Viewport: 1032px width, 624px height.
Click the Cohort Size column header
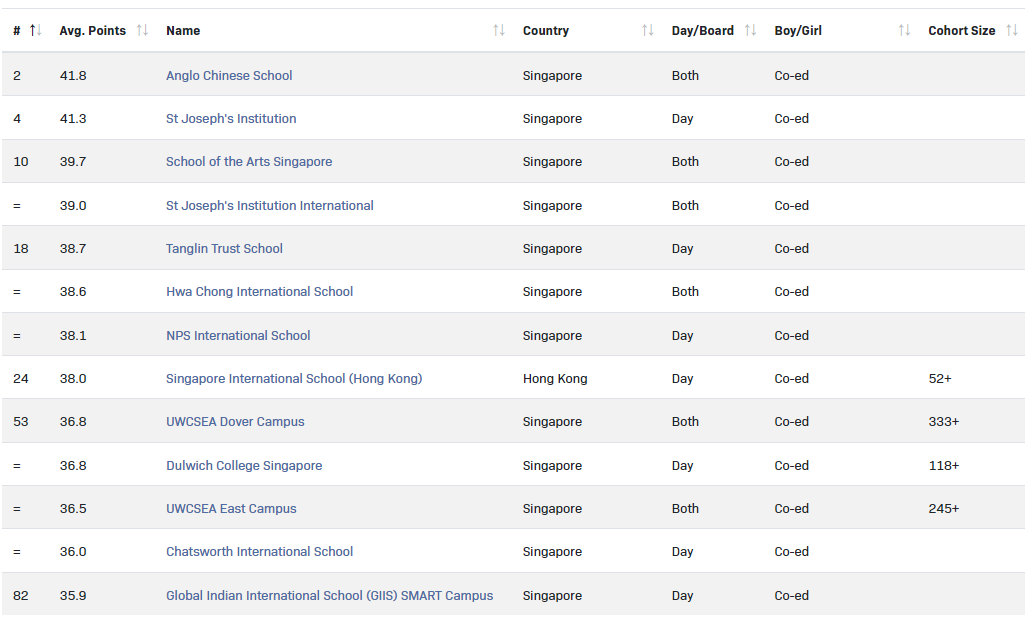click(961, 30)
